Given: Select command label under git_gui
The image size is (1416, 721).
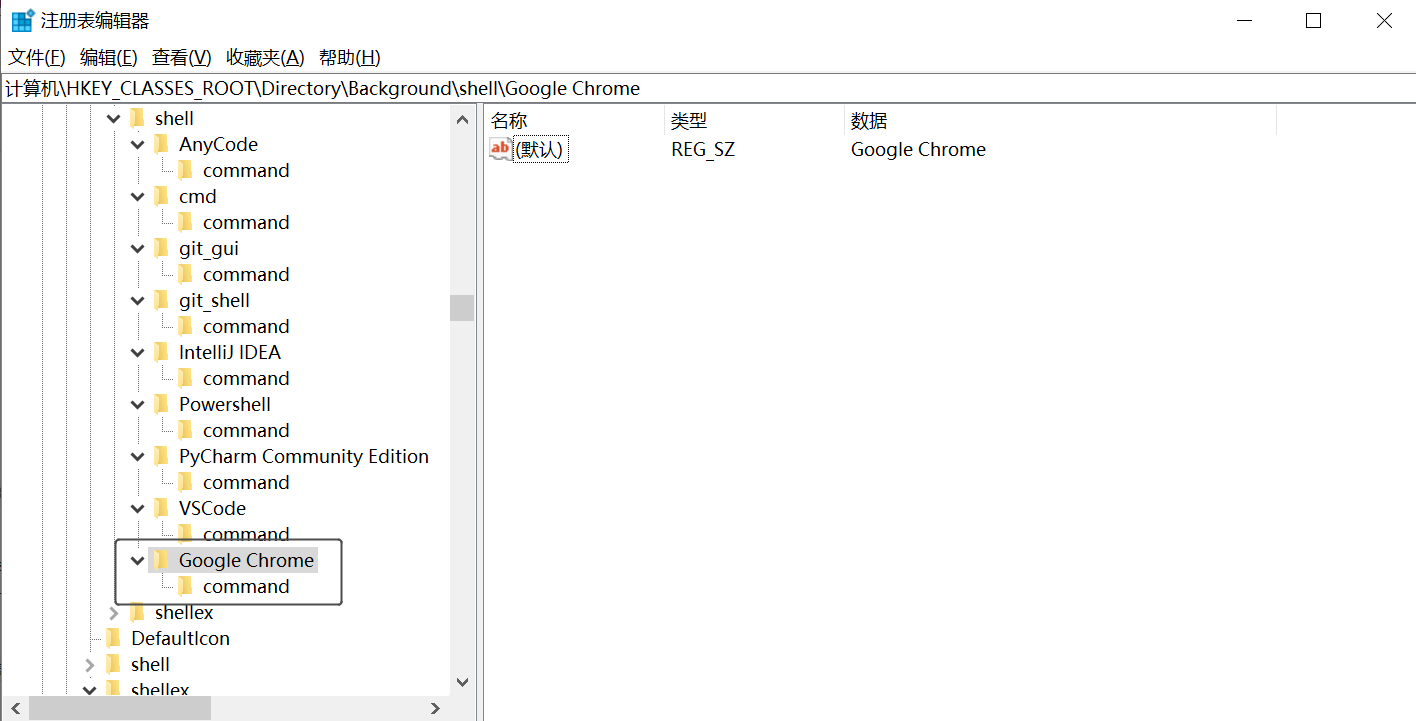Looking at the screenshot, I should tap(246, 274).
